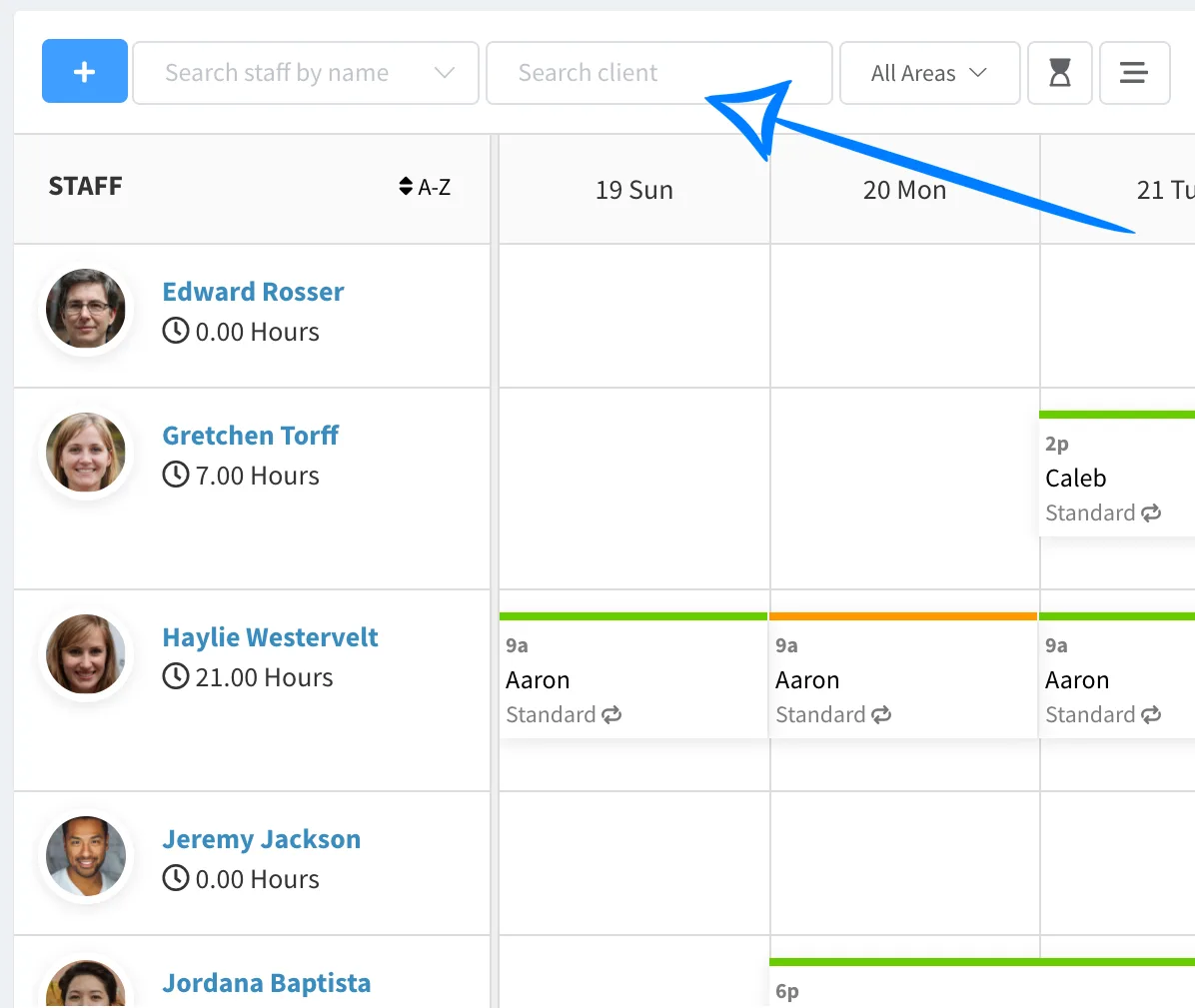Select the 20 Mon day header
Image resolution: width=1195 pixels, height=1008 pixels.
point(904,190)
